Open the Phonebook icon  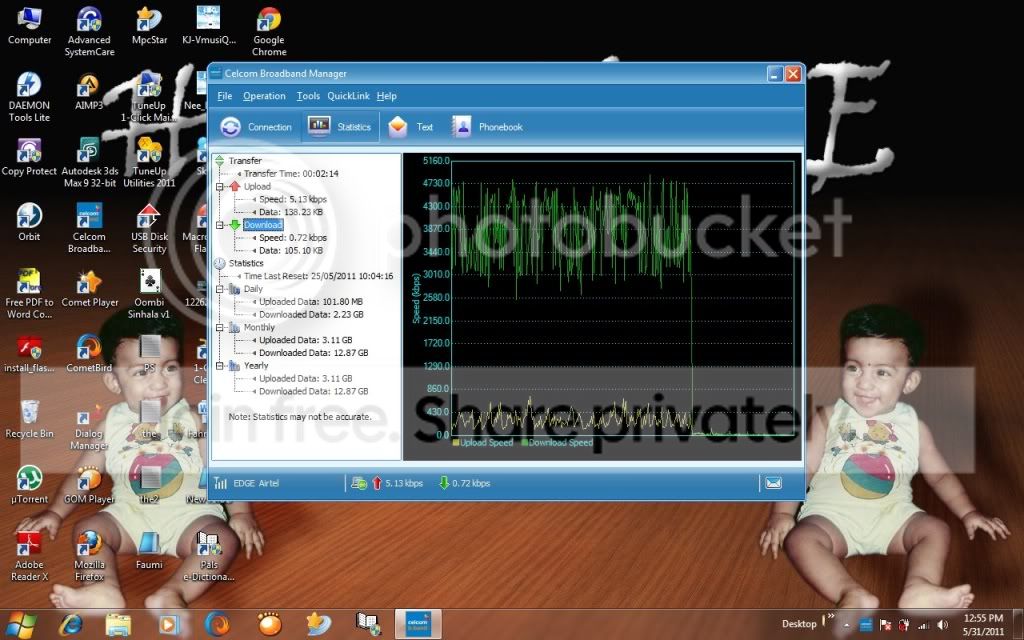(x=462, y=127)
